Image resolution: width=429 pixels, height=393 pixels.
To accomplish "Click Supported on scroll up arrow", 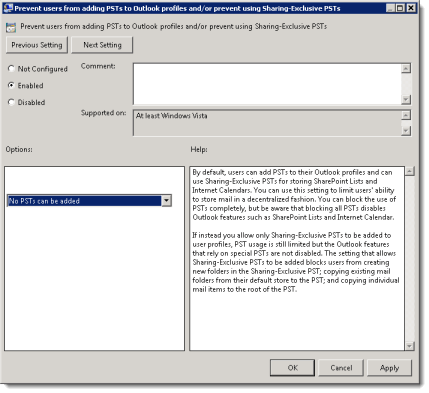I will click(x=406, y=115).
